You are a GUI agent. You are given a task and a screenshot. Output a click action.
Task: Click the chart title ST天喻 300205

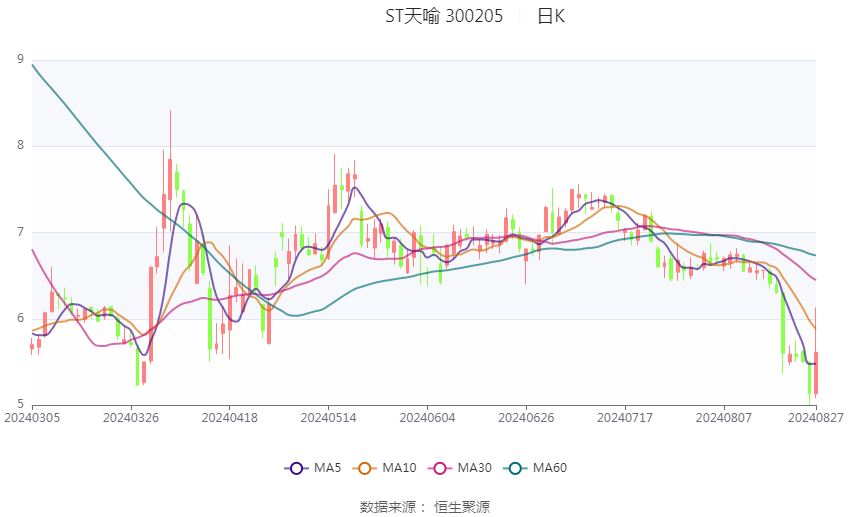444,16
